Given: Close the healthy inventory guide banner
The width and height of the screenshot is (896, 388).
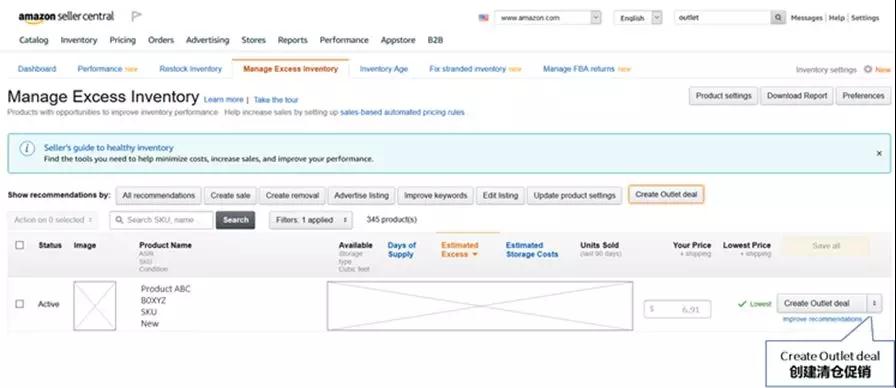Looking at the screenshot, I should (x=879, y=153).
